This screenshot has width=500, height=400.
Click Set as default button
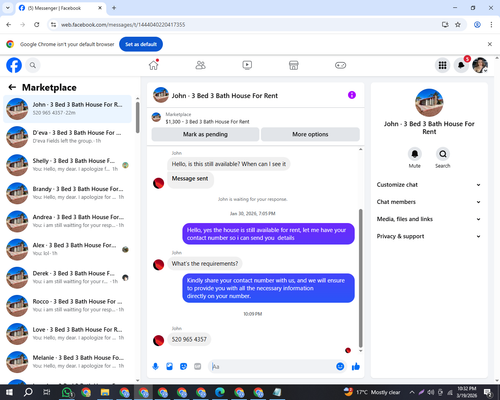point(141,44)
